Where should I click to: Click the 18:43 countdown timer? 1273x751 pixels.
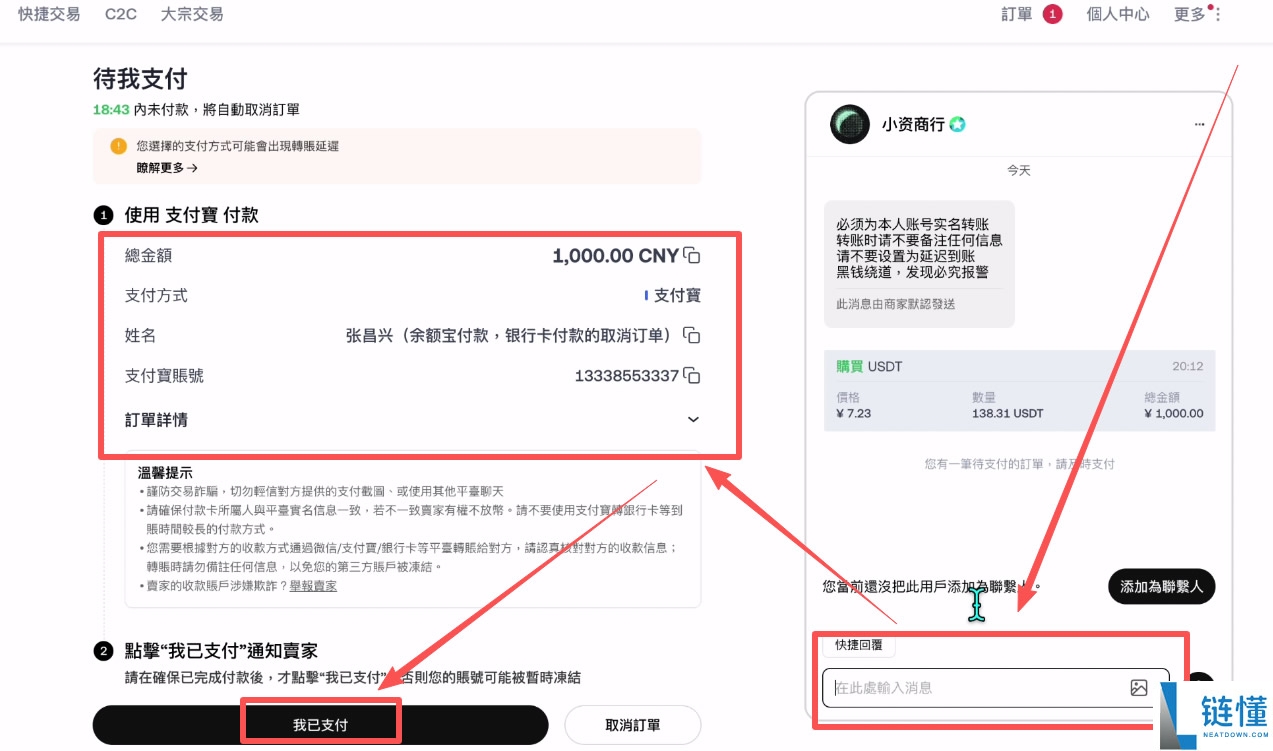click(111, 109)
